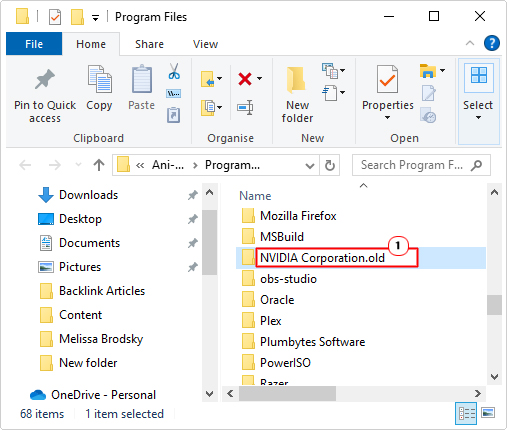This screenshot has height=430, width=507.
Task: Sort by the Name column header
Action: [x=255, y=196]
